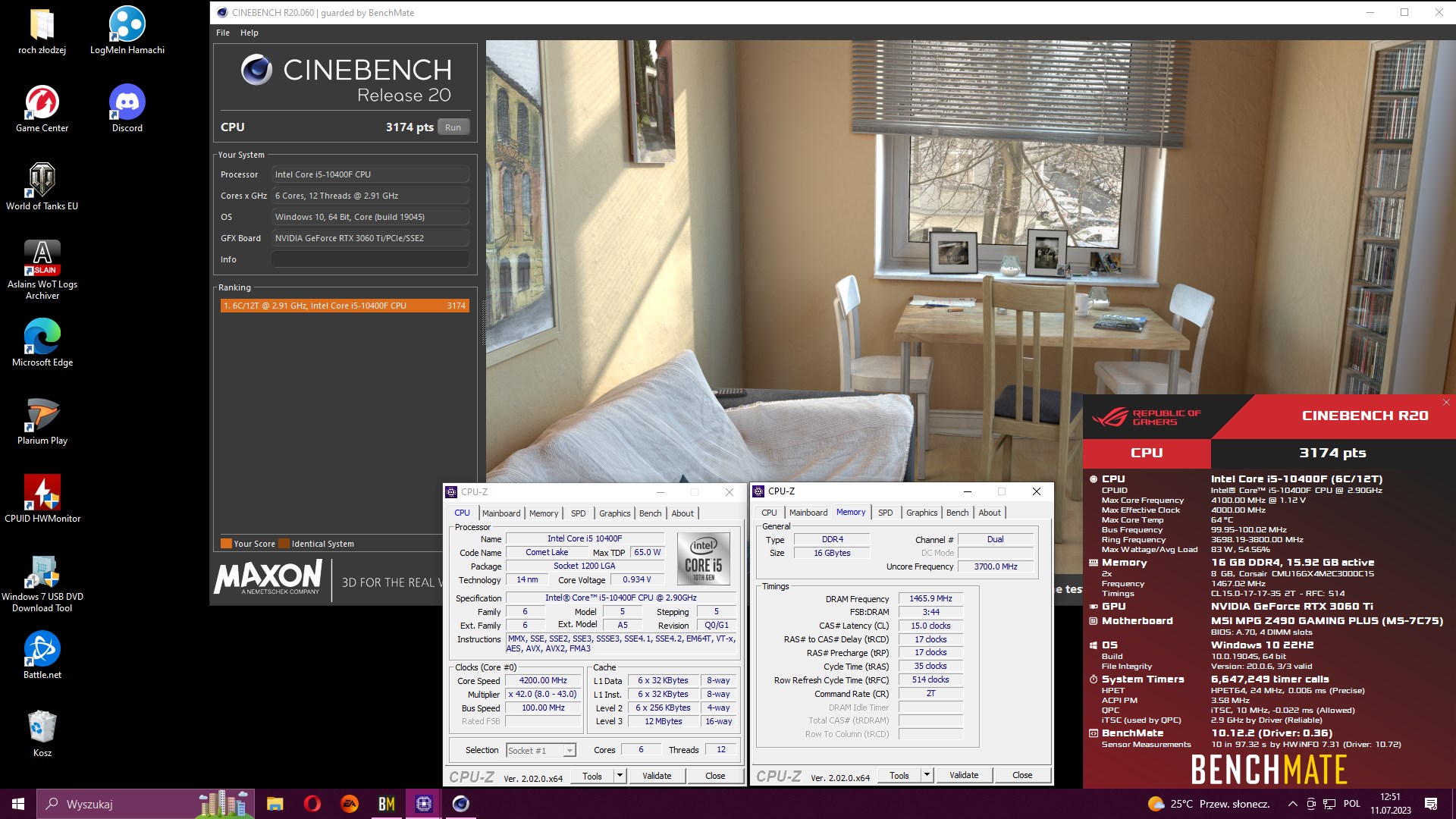Screen dimensions: 1456x819
Task: Click Tools button in left CPU-Z window
Action: pos(592,777)
